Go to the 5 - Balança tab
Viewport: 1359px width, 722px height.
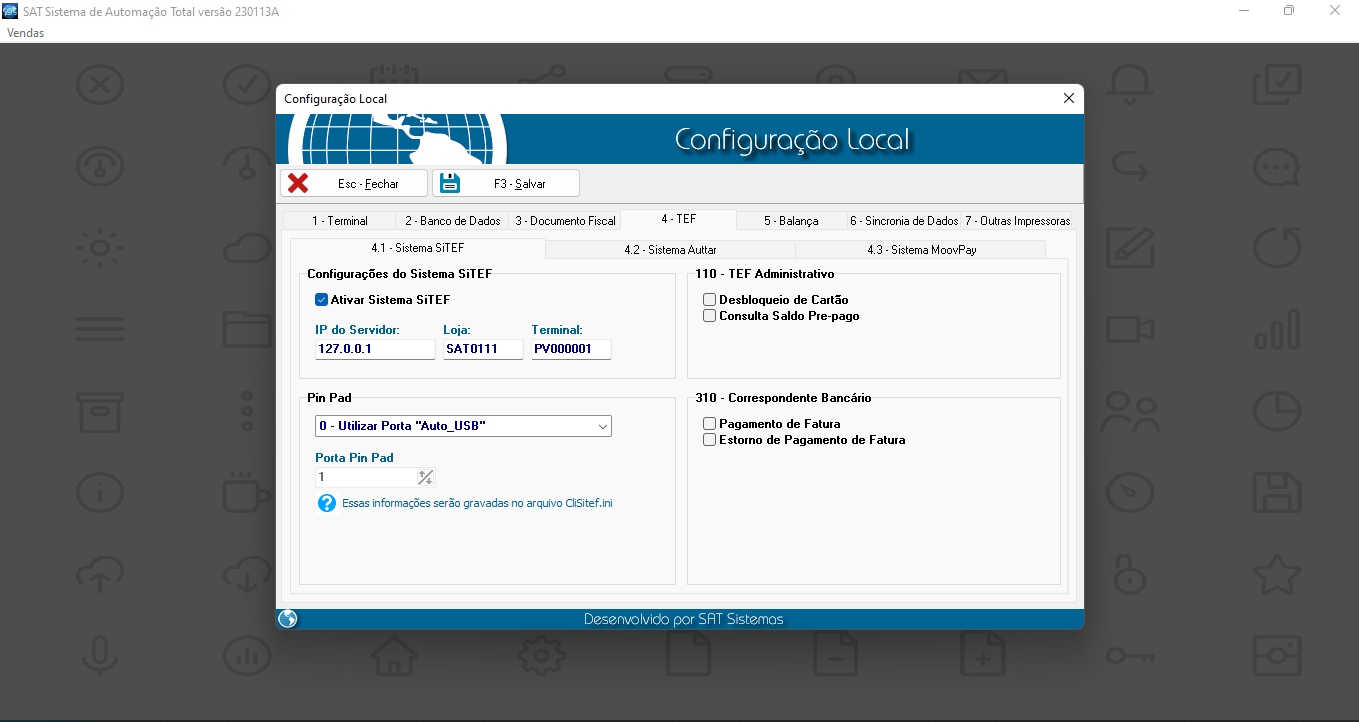(x=790, y=221)
